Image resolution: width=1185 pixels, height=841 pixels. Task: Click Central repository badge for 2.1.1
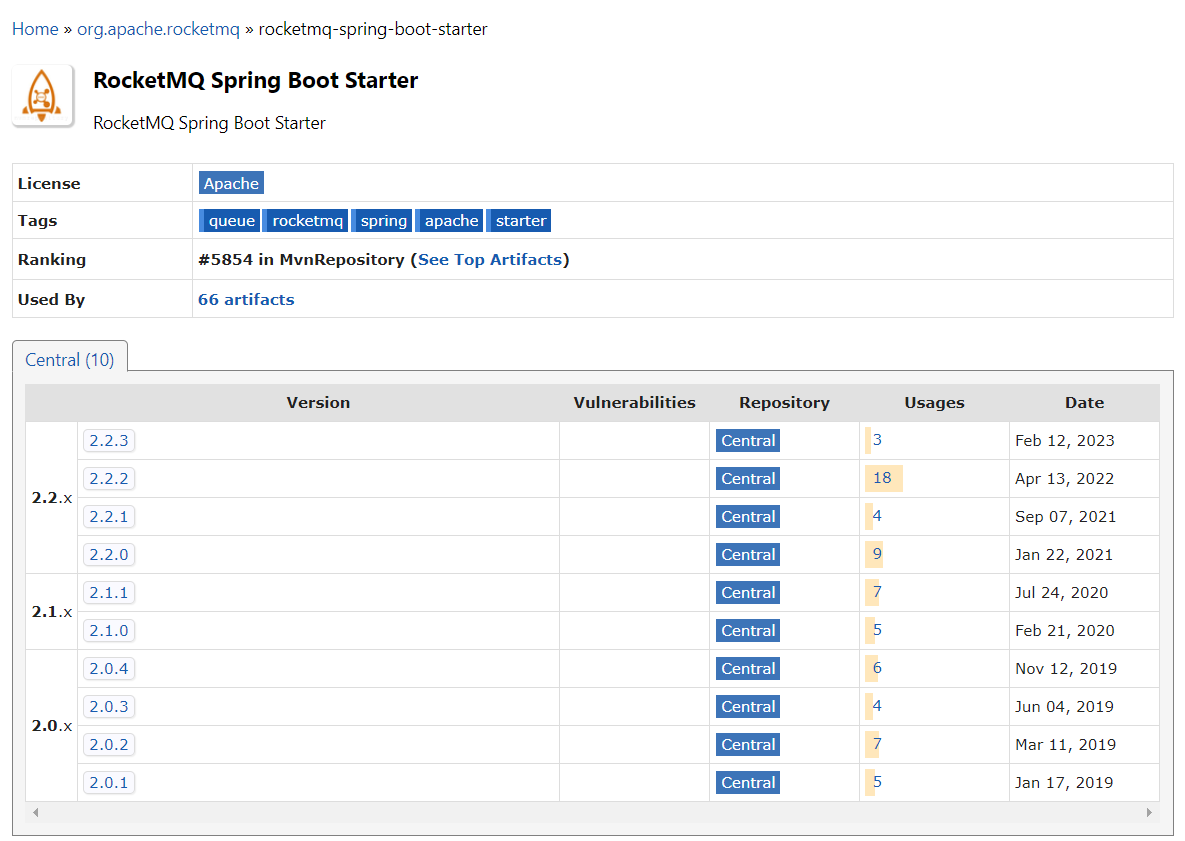pyautogui.click(x=747, y=592)
